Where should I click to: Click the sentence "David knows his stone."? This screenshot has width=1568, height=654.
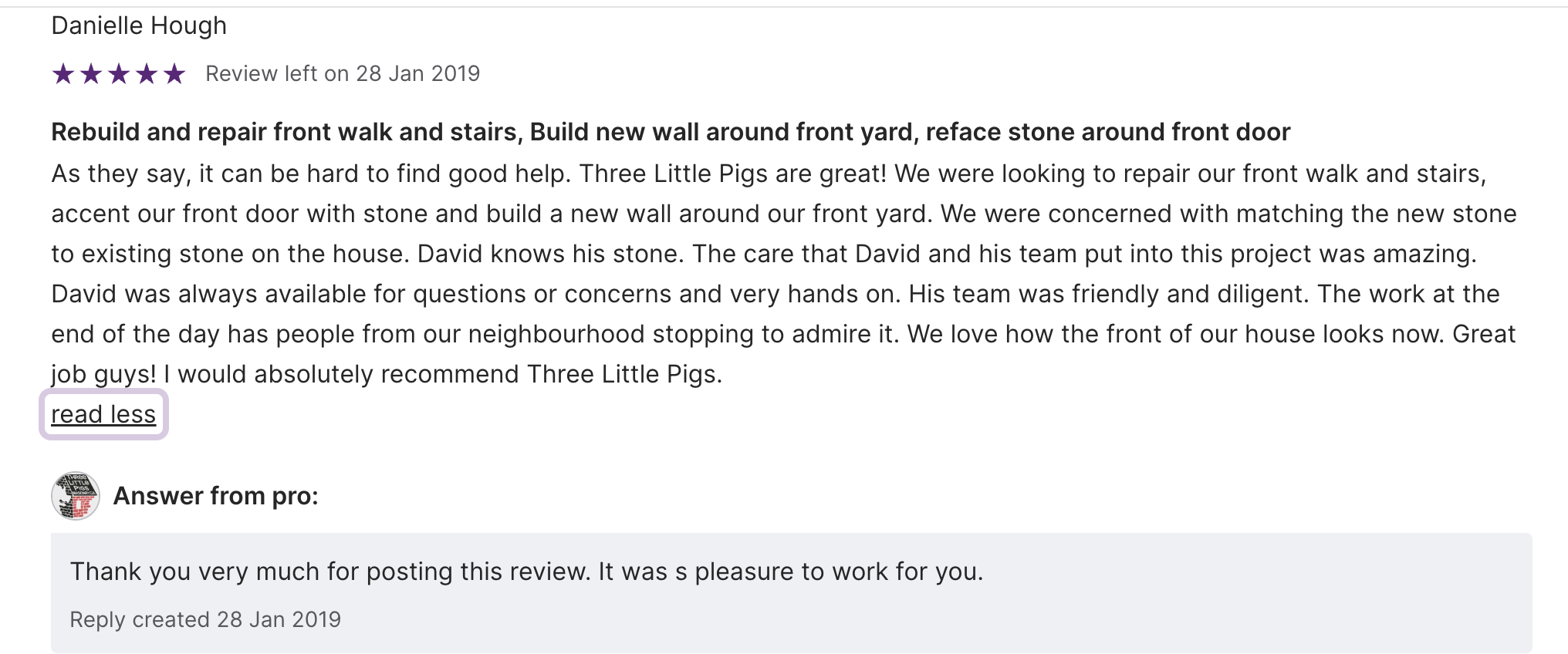pyautogui.click(x=550, y=255)
